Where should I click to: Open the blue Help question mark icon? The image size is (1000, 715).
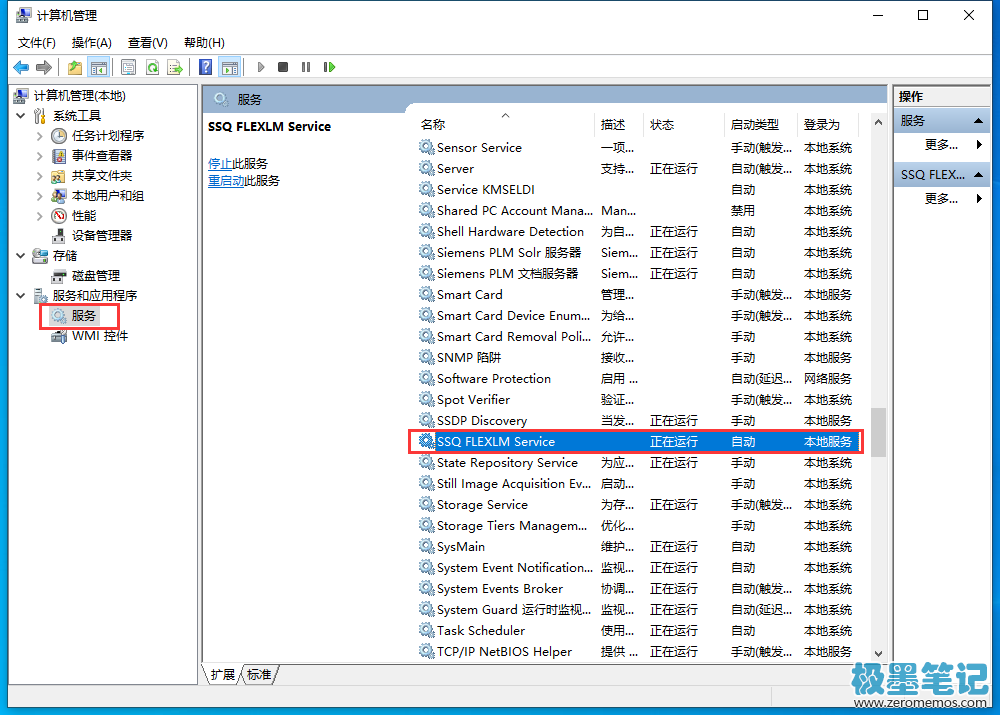pos(205,67)
